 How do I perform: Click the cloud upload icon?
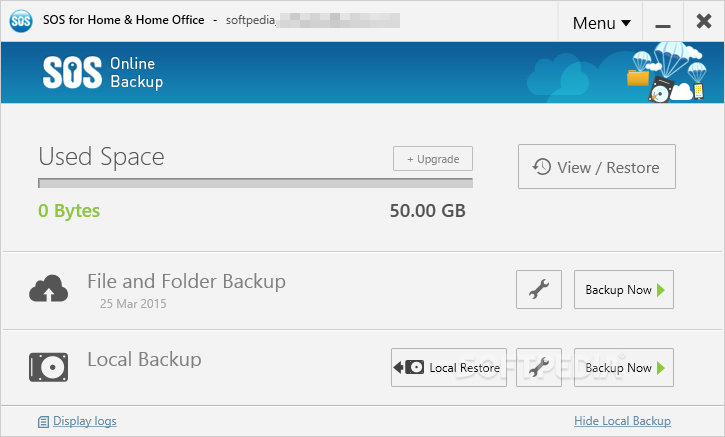pos(49,289)
